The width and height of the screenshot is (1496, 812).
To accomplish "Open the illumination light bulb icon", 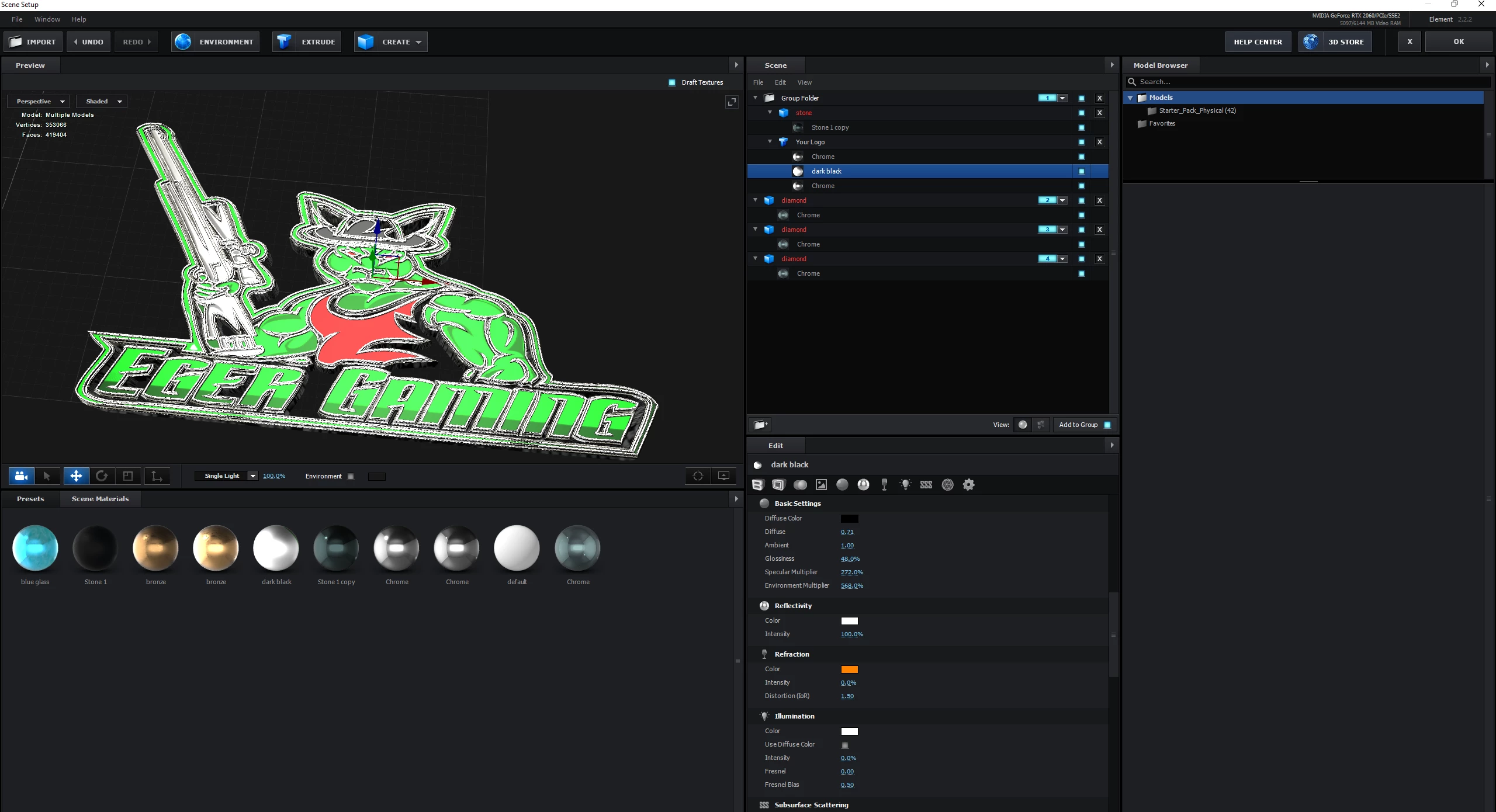I will (905, 484).
